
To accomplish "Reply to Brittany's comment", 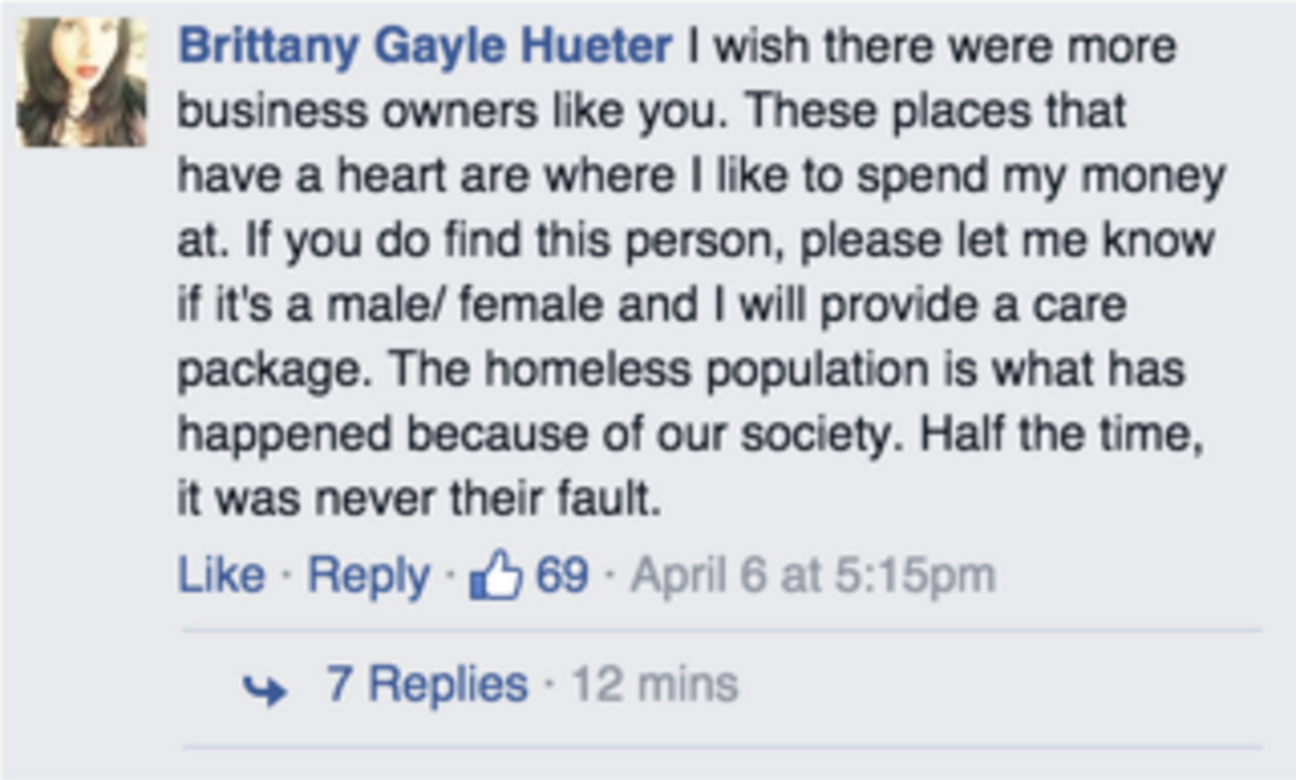I will (x=368, y=576).
